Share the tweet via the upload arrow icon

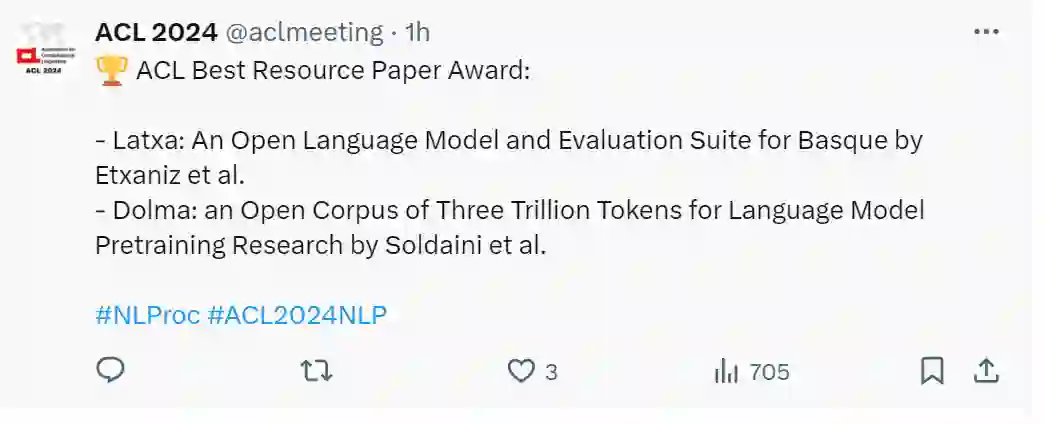[x=986, y=371]
